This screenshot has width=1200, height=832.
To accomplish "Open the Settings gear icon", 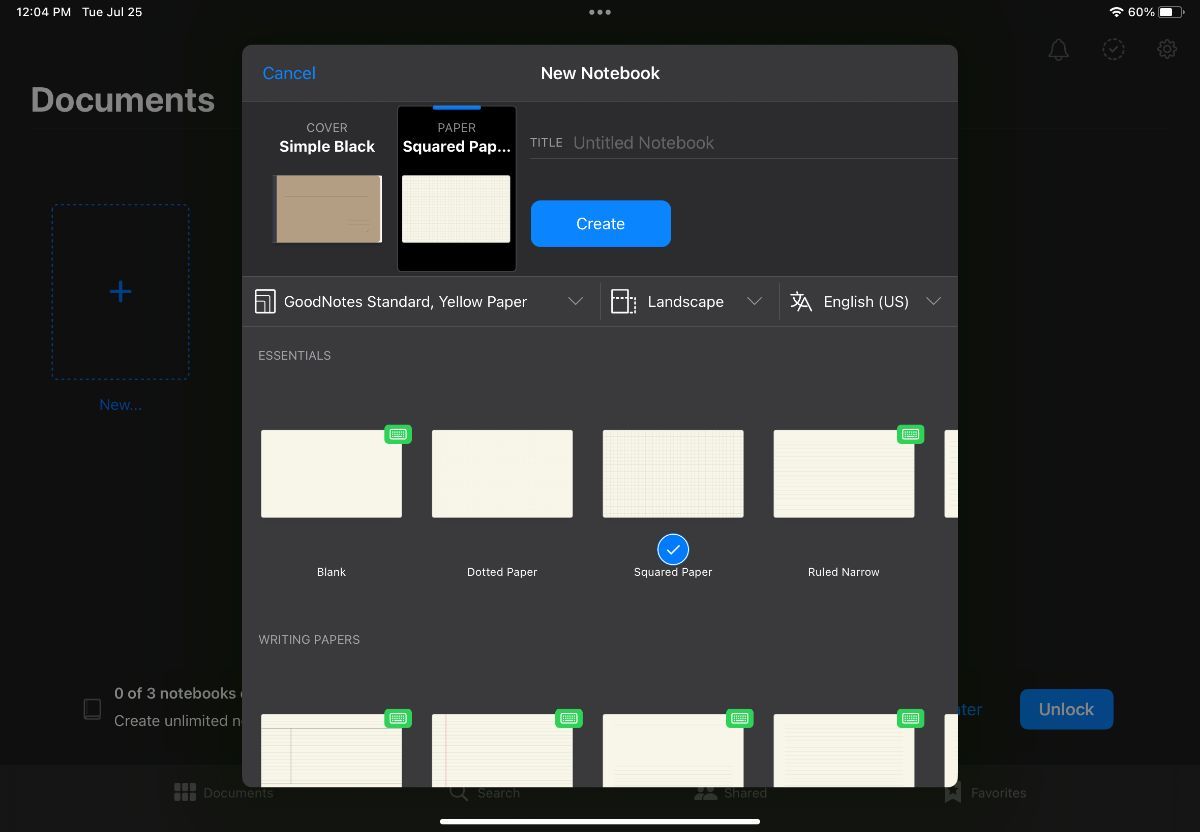I will coord(1166,48).
